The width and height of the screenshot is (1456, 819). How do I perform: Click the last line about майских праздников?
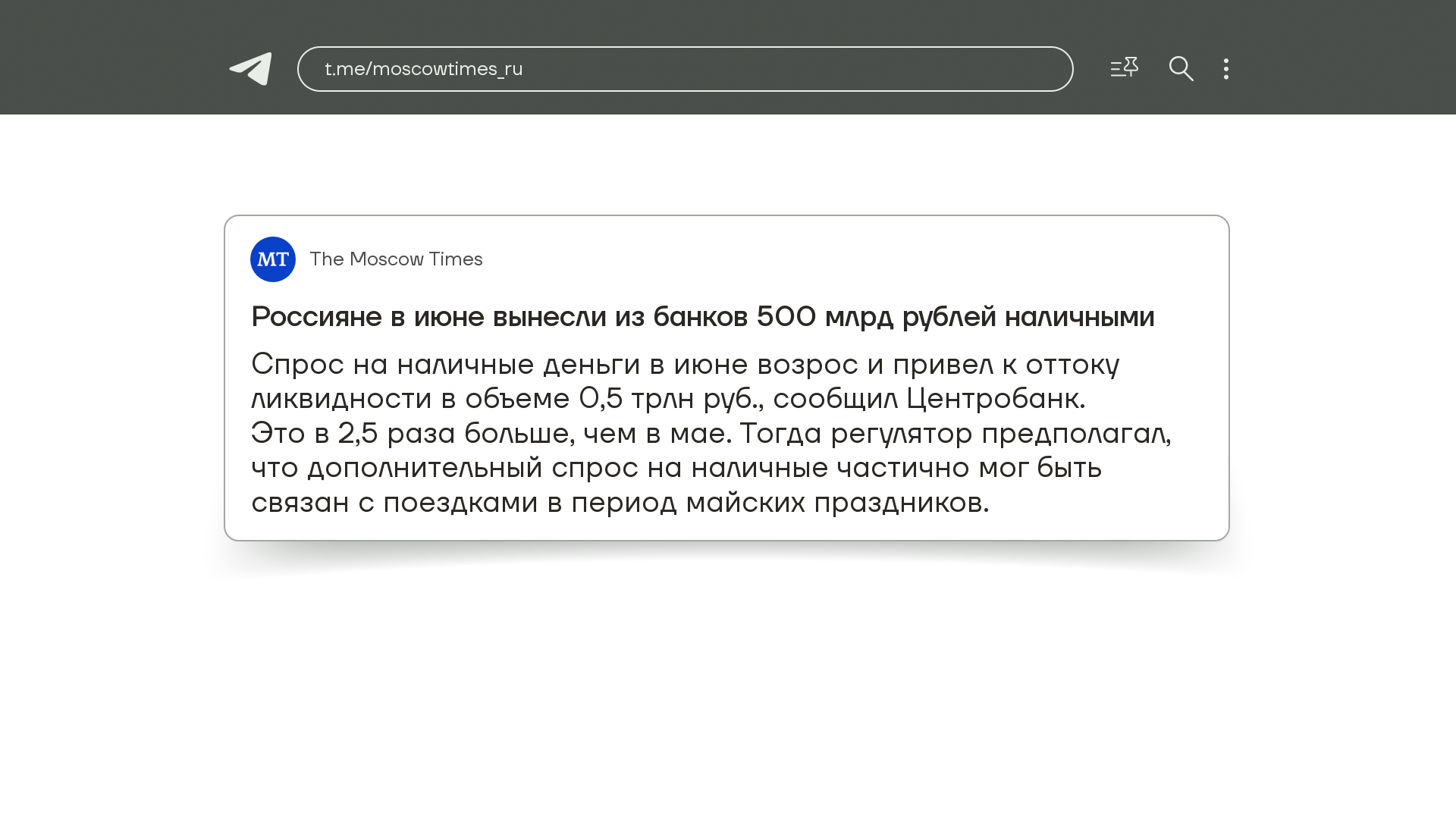[x=620, y=503]
